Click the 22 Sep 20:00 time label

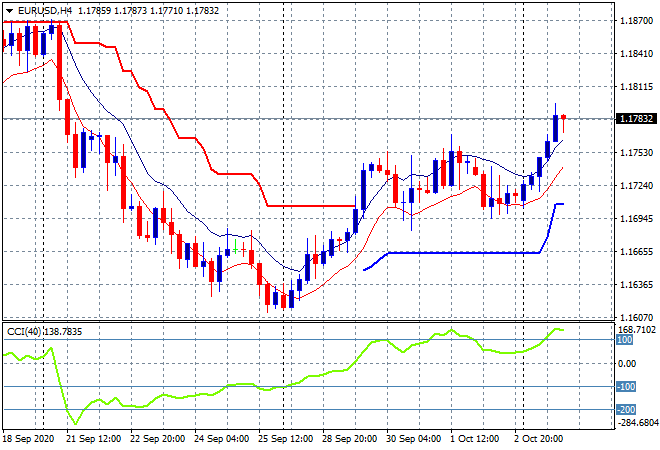(x=157, y=439)
